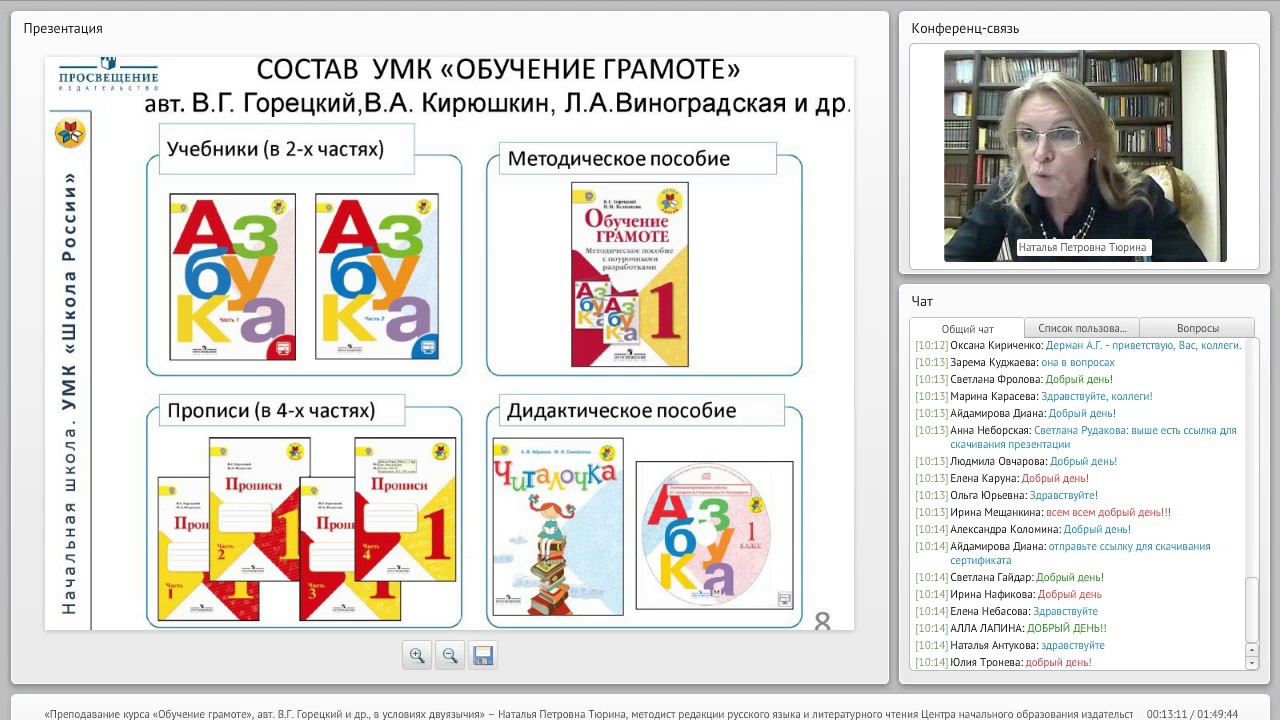The image size is (1280, 720).
Task: Click the Азбука Часть 1 textbook cover
Action: [x=232, y=277]
